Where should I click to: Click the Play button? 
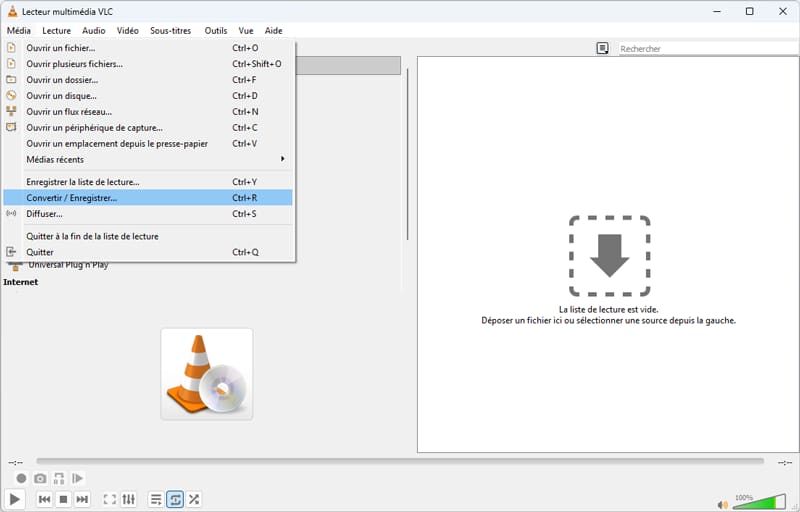point(14,499)
